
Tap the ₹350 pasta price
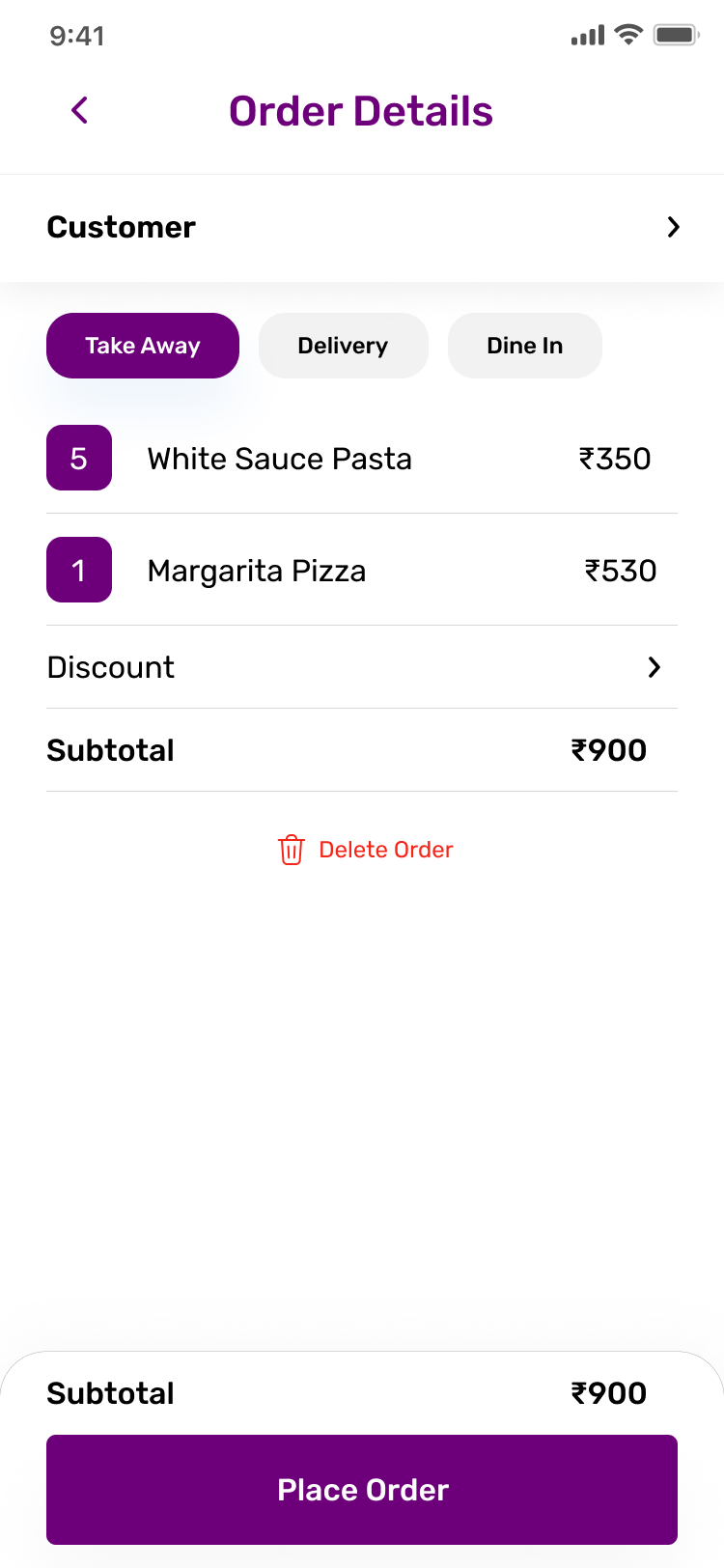point(615,459)
